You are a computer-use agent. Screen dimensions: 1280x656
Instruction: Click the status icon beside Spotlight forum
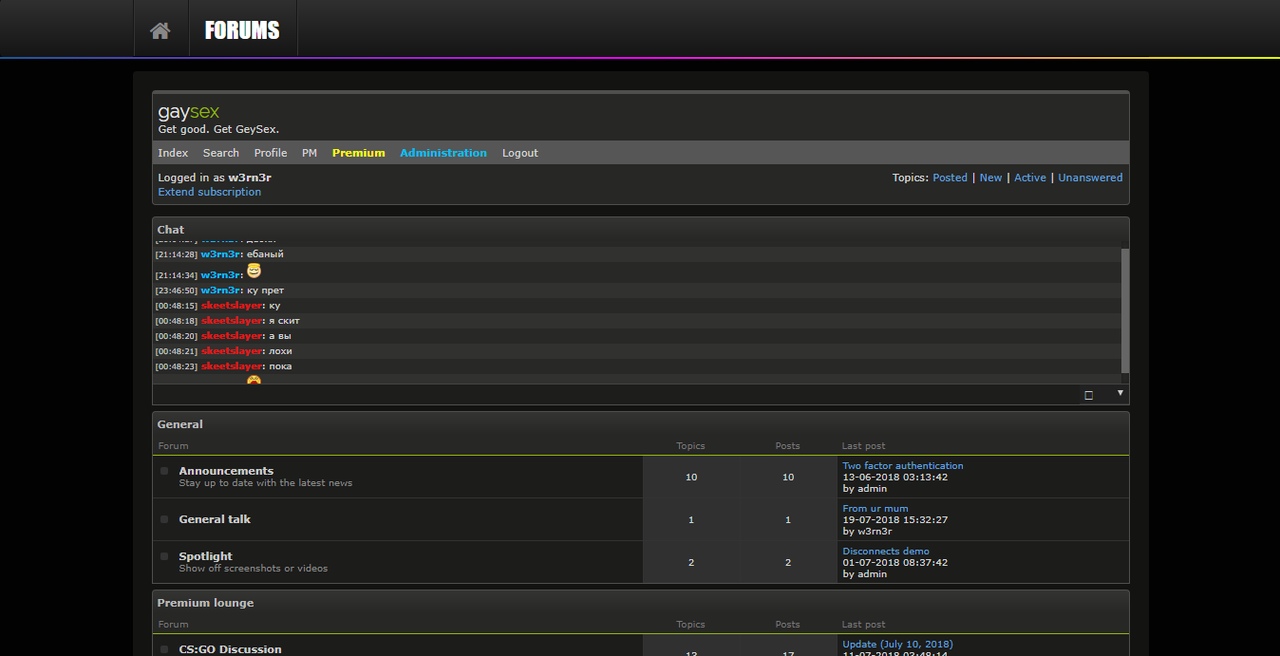pyautogui.click(x=165, y=556)
